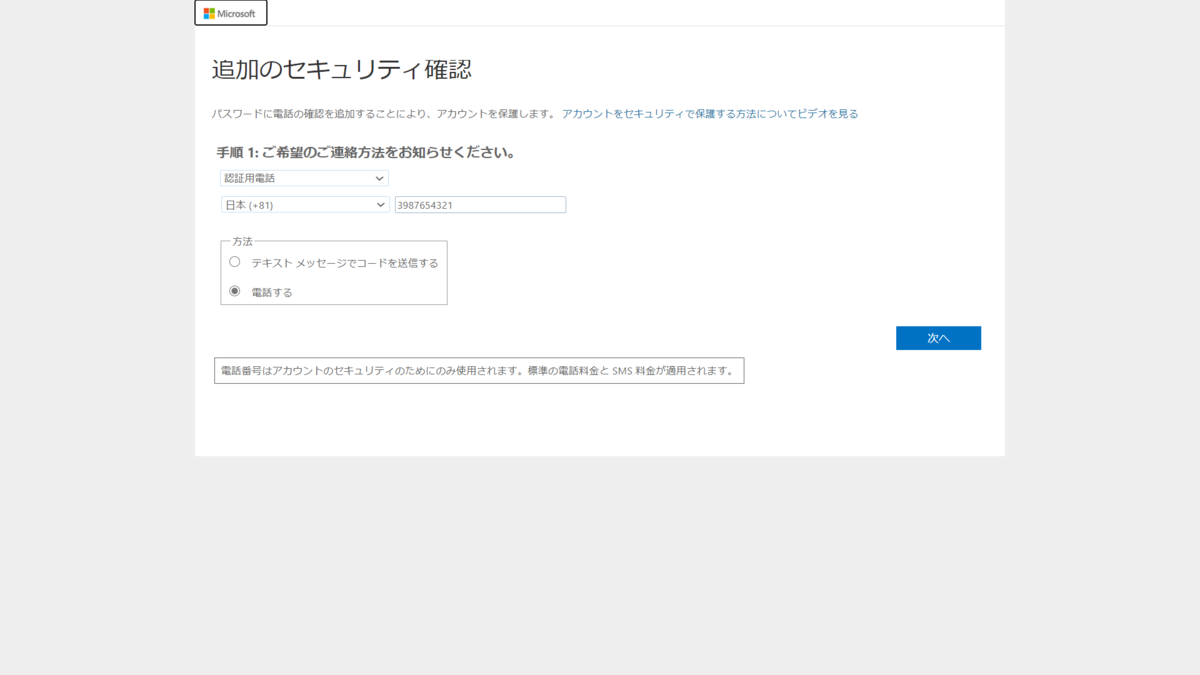Click the 方法 group label

click(x=242, y=241)
